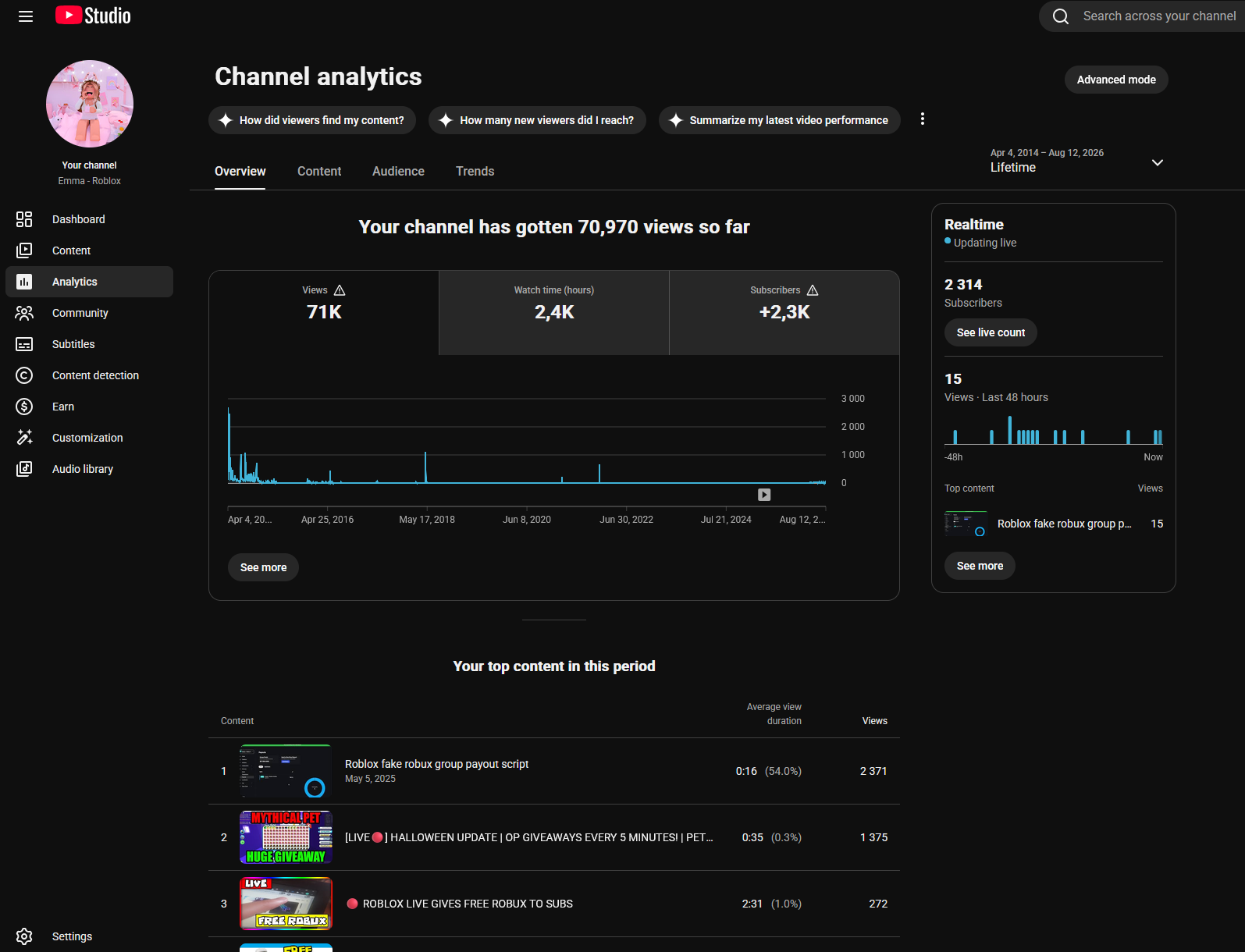Click the 'May 5, 2025' upload date
Screen dimensions: 1245x952
[370, 779]
